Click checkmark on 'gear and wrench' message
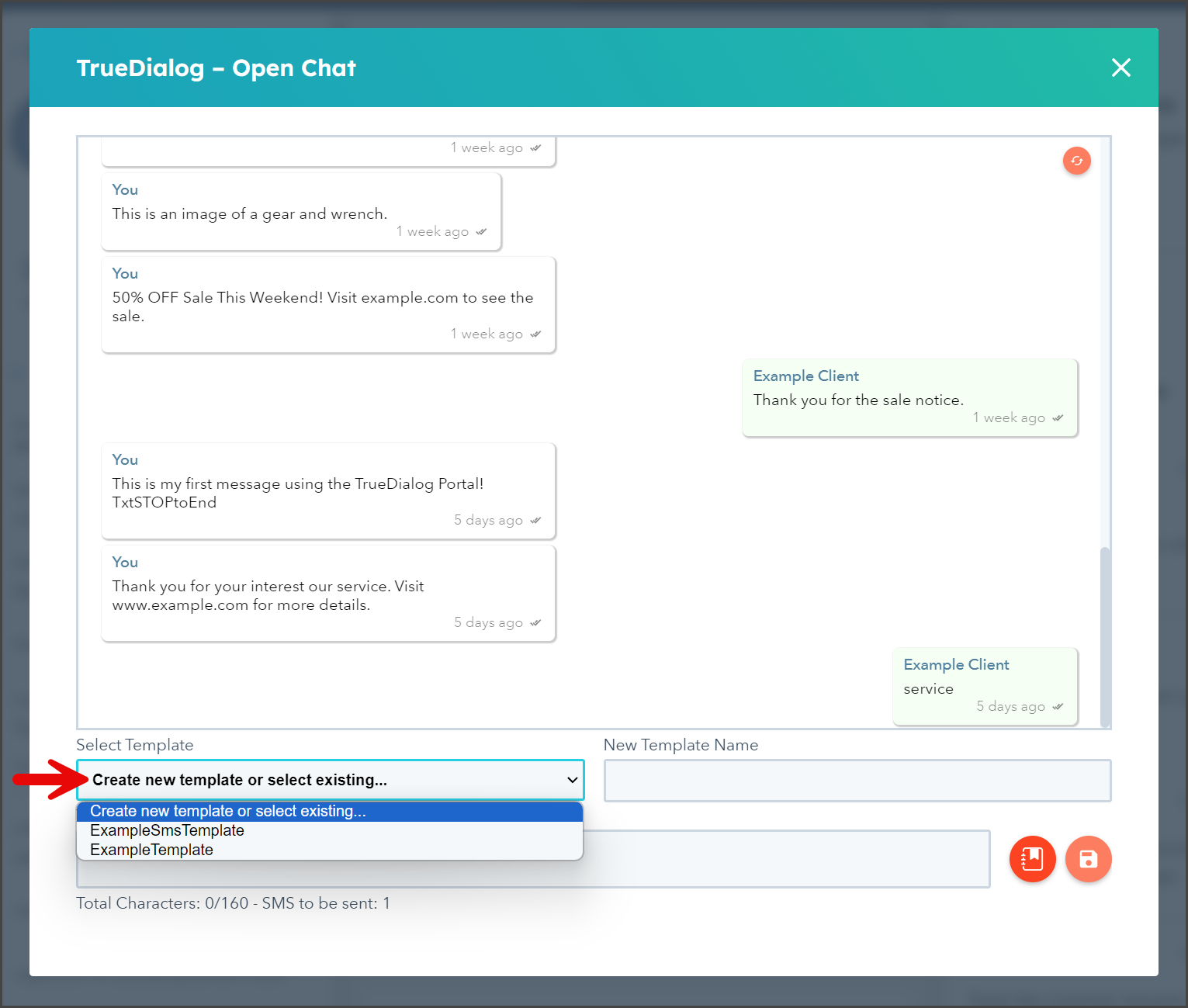1188x1008 pixels. (x=481, y=231)
